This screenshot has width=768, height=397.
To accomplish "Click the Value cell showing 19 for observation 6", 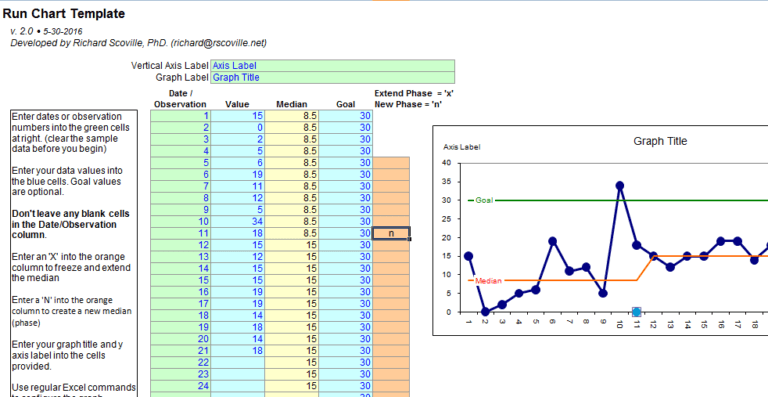I will tap(238, 175).
